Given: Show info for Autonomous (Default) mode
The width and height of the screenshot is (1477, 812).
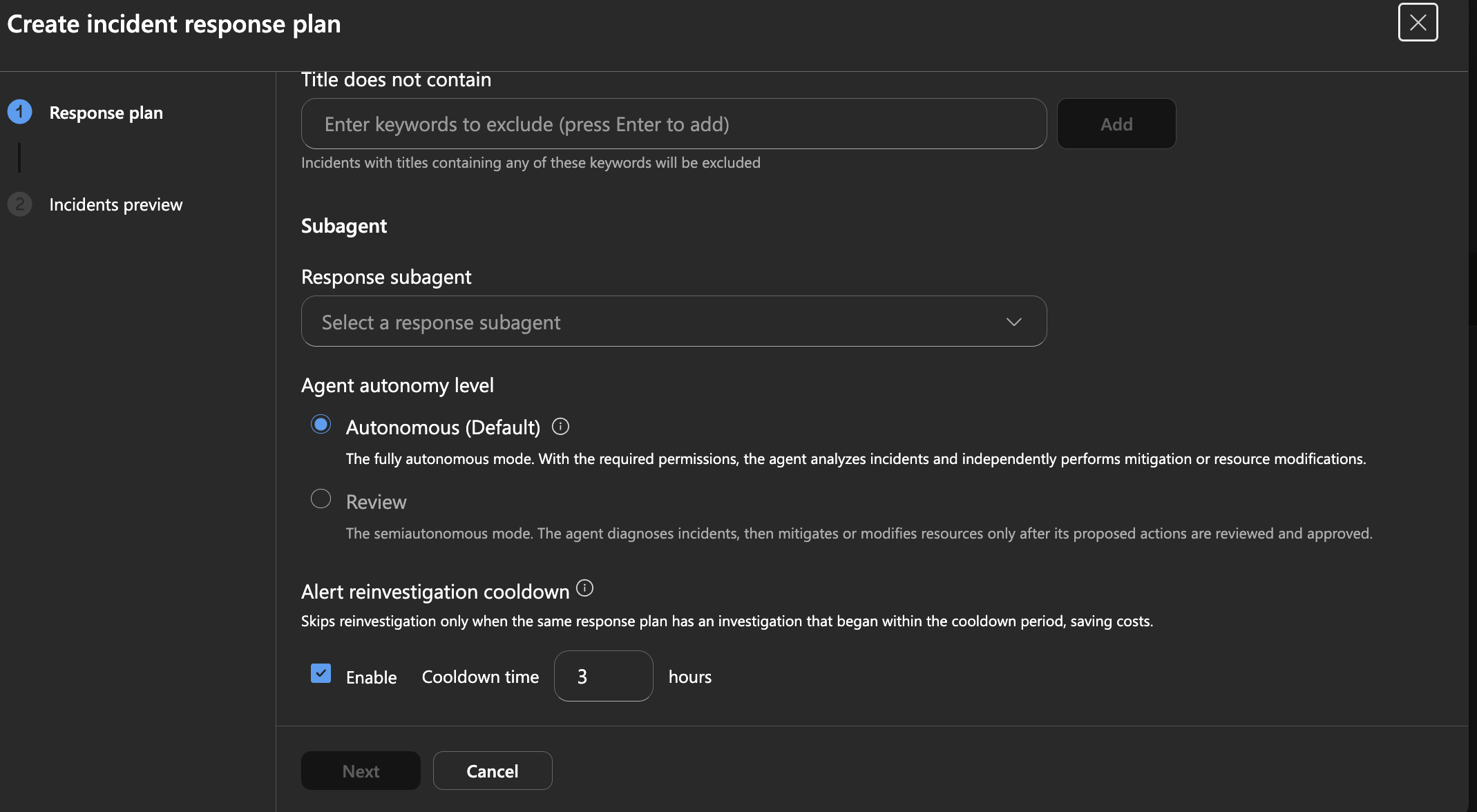Looking at the screenshot, I should coord(560,427).
